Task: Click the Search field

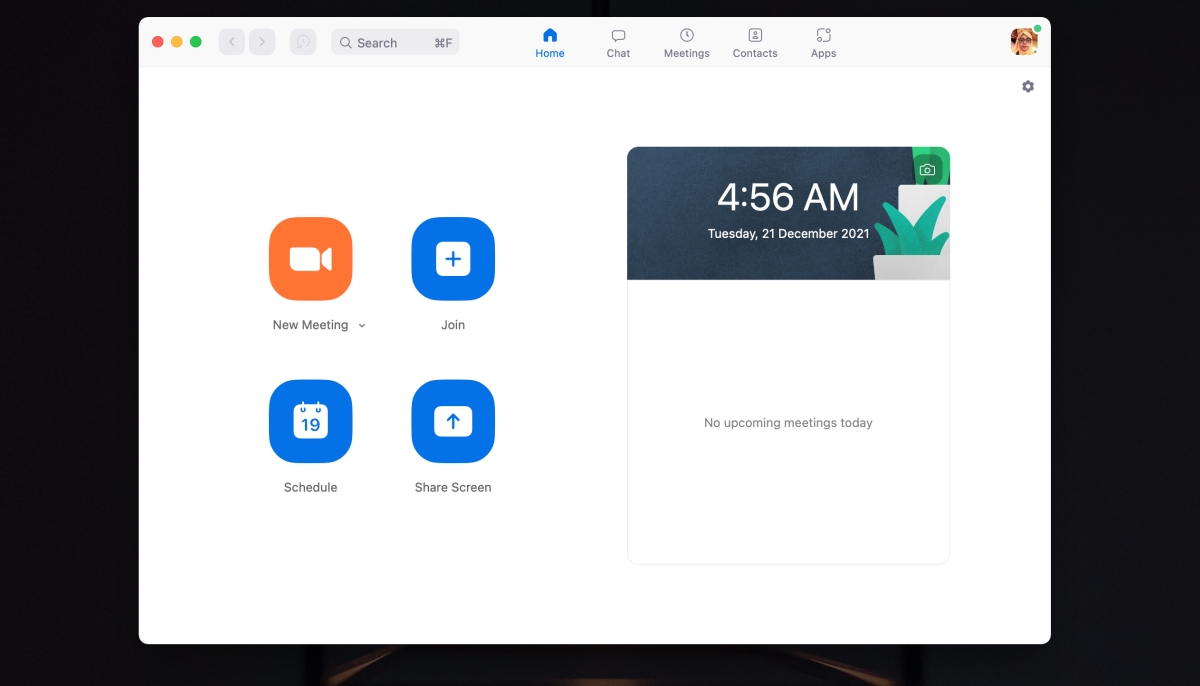Action: (395, 42)
